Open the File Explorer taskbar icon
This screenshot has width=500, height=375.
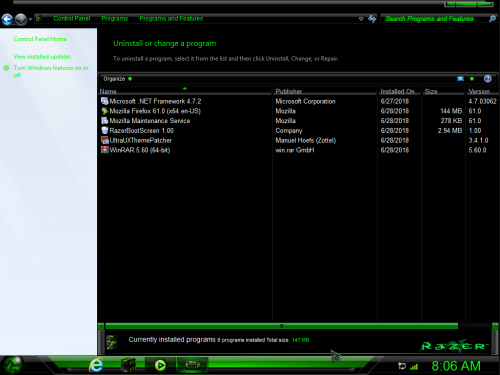click(128, 365)
